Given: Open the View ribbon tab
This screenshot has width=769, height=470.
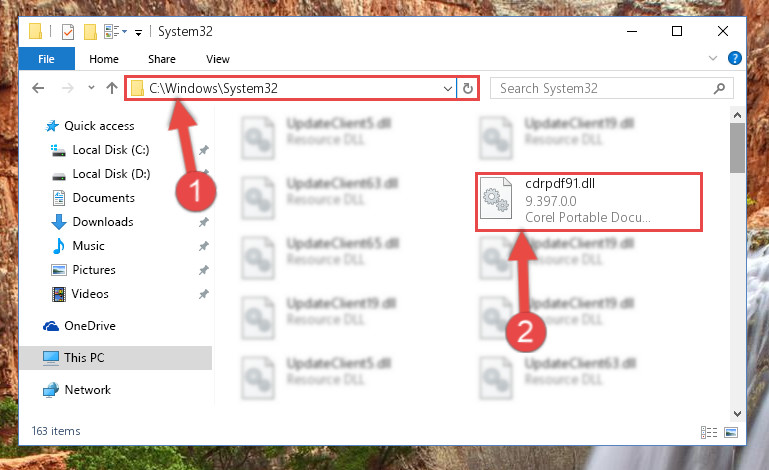Looking at the screenshot, I should click(218, 59).
